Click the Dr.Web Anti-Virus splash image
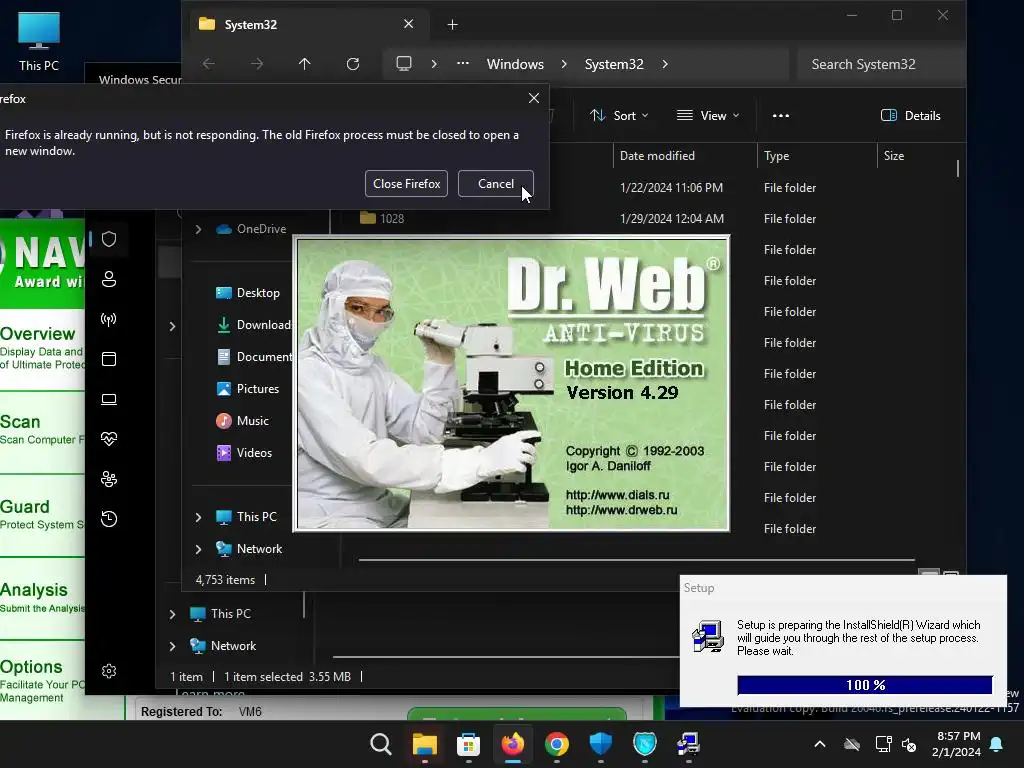The image size is (1024, 768). pos(511,383)
